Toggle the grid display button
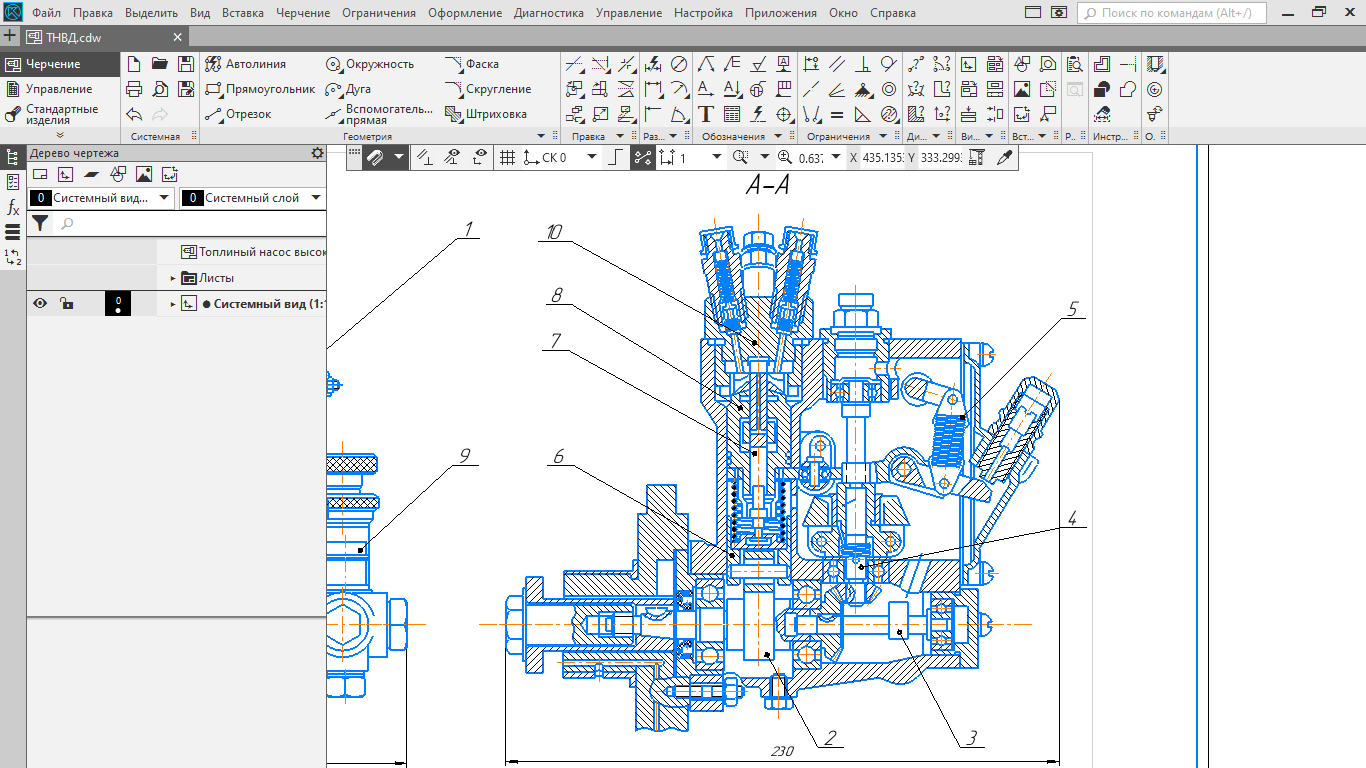 point(507,157)
